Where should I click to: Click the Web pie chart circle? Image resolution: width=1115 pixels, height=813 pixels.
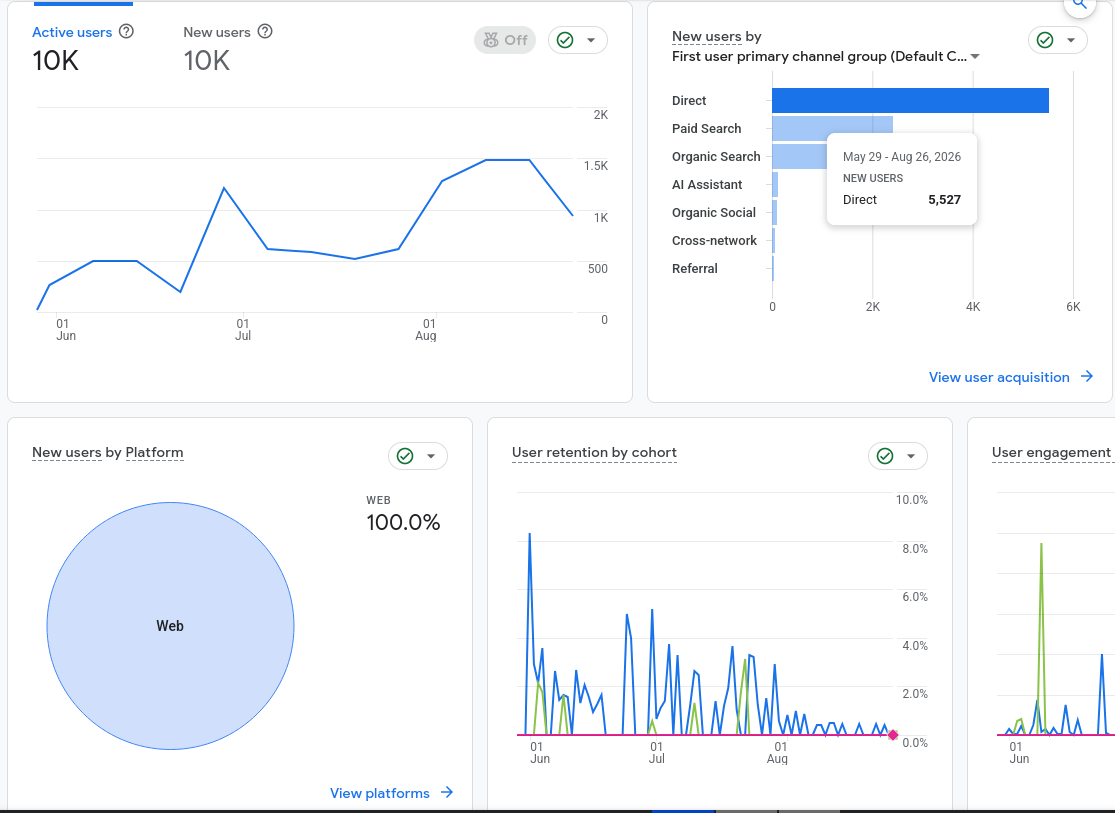tap(171, 626)
